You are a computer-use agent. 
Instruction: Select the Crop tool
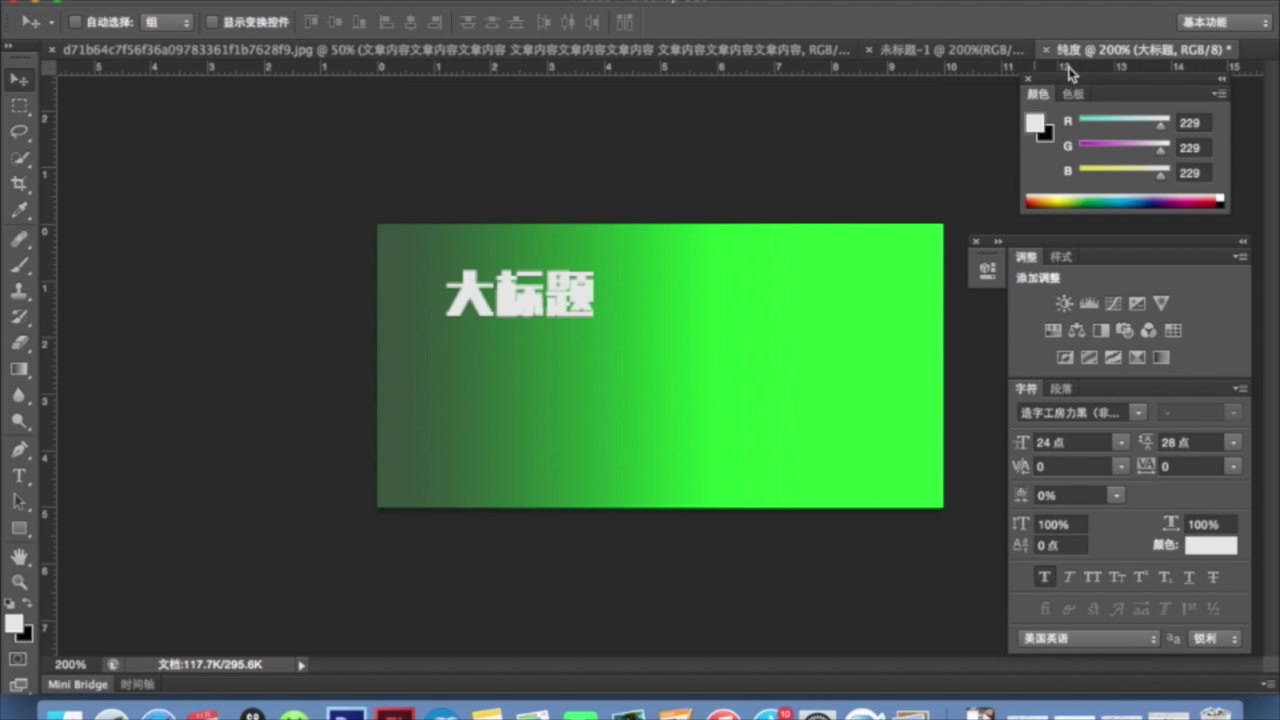pos(19,184)
